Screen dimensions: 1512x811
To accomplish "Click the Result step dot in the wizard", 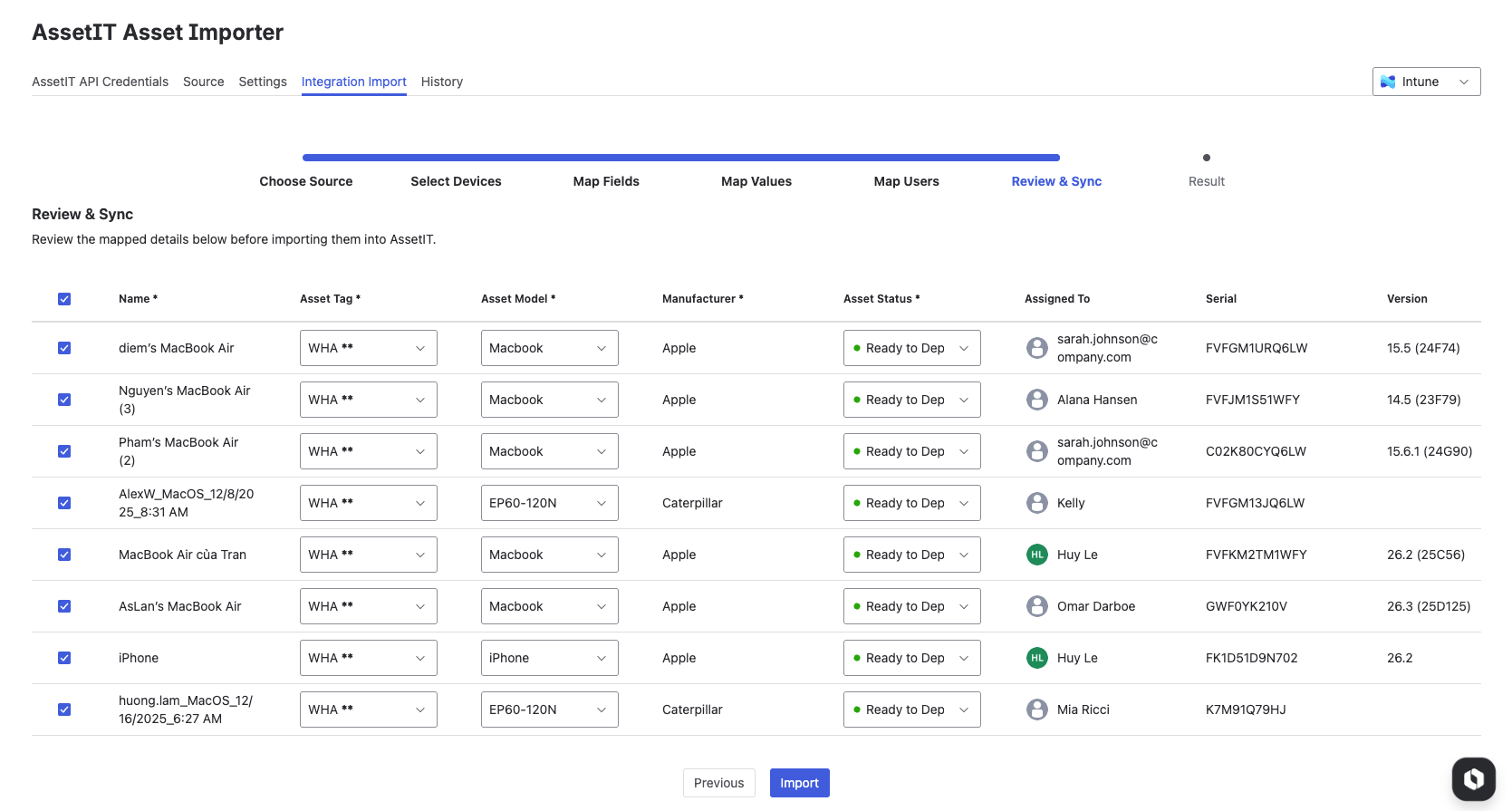I will point(1206,158).
